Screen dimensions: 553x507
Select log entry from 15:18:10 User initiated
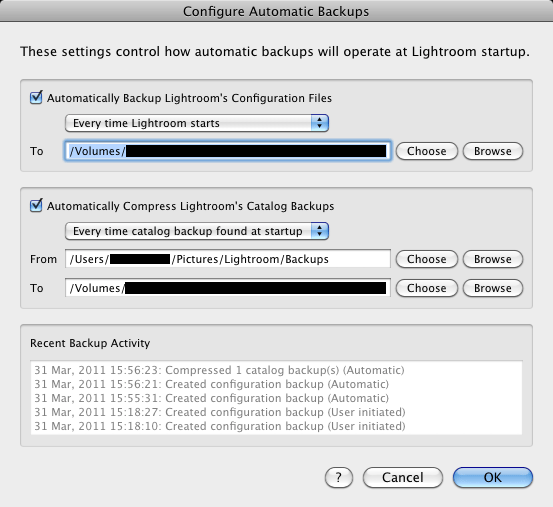[220, 426]
